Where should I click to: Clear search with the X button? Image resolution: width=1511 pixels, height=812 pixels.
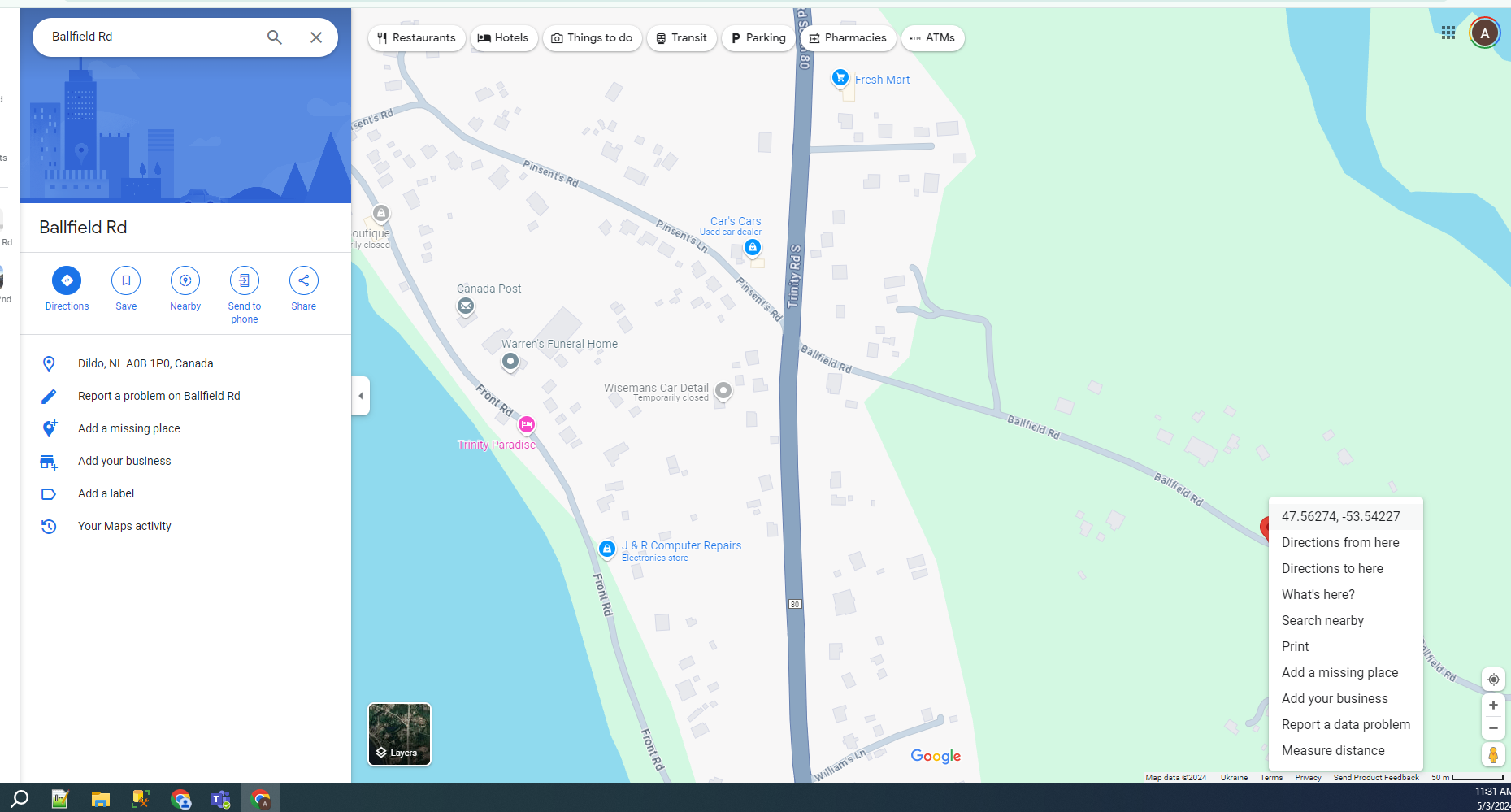[x=316, y=37]
